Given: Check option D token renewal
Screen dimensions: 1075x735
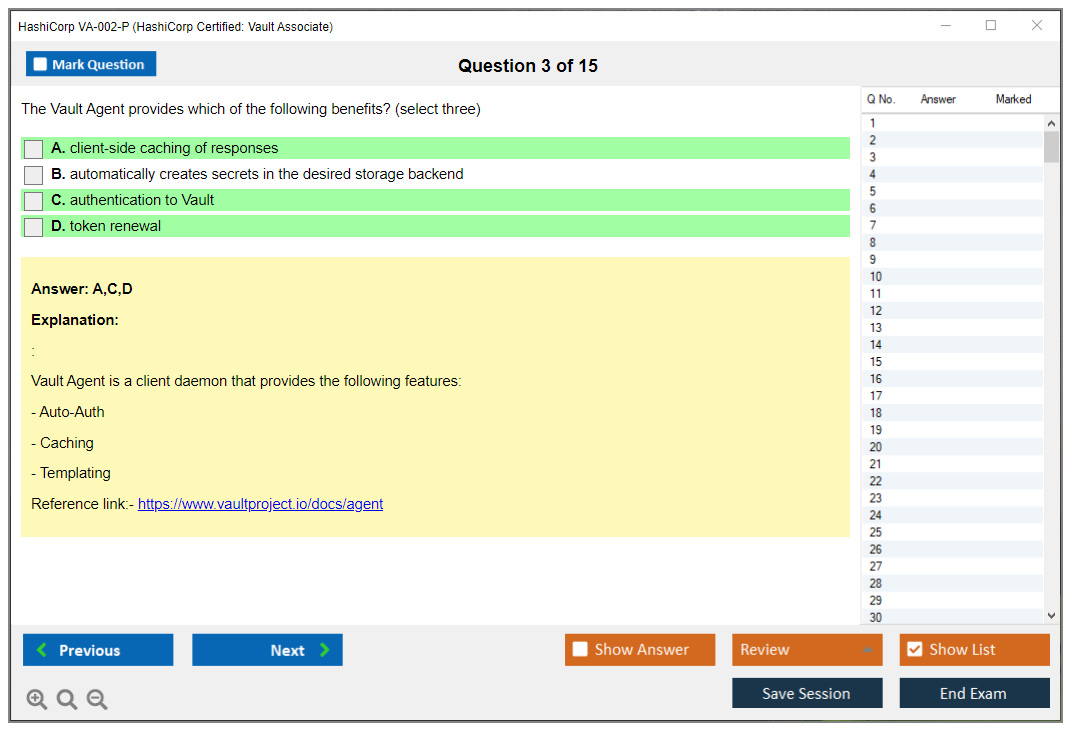Looking at the screenshot, I should 34,227.
